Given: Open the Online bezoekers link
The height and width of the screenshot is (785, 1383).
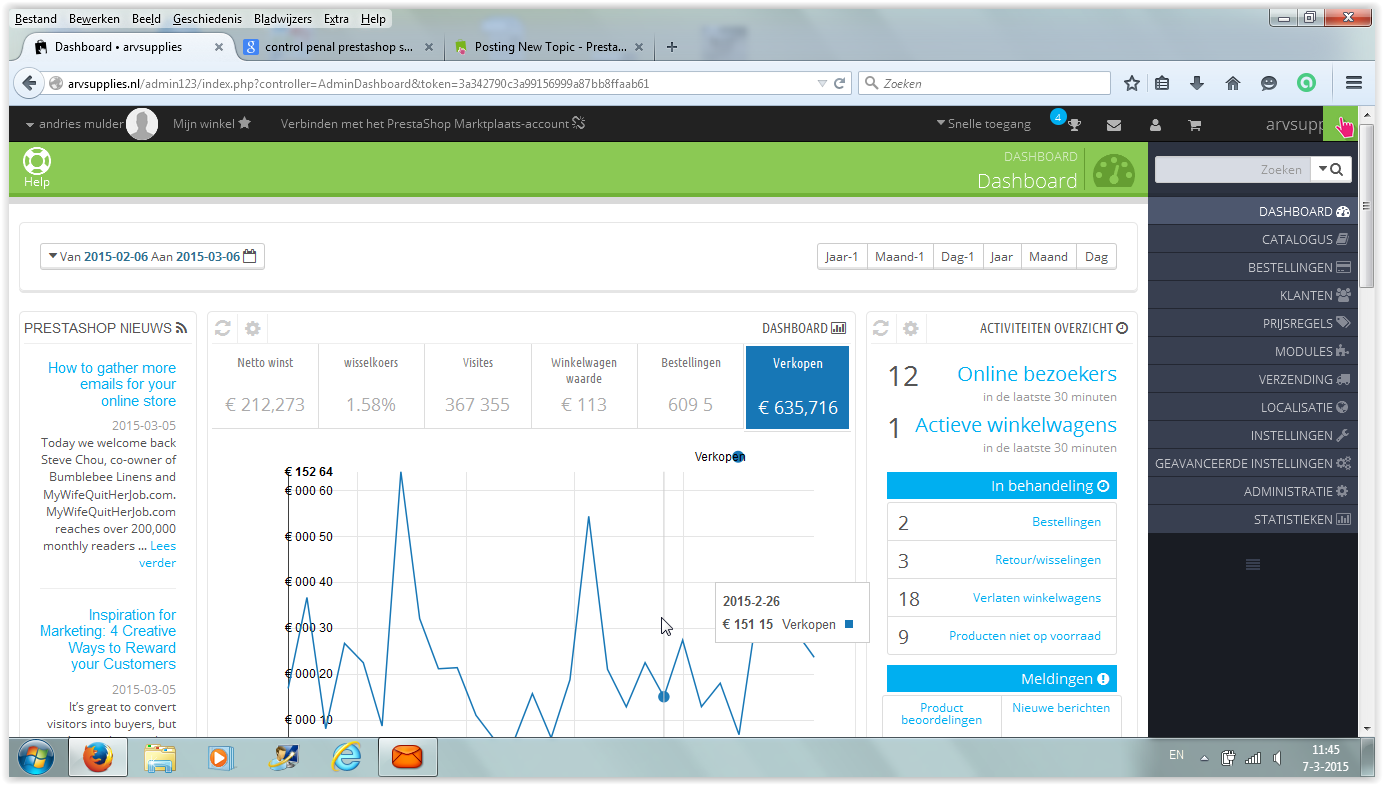Looking at the screenshot, I should (1037, 375).
